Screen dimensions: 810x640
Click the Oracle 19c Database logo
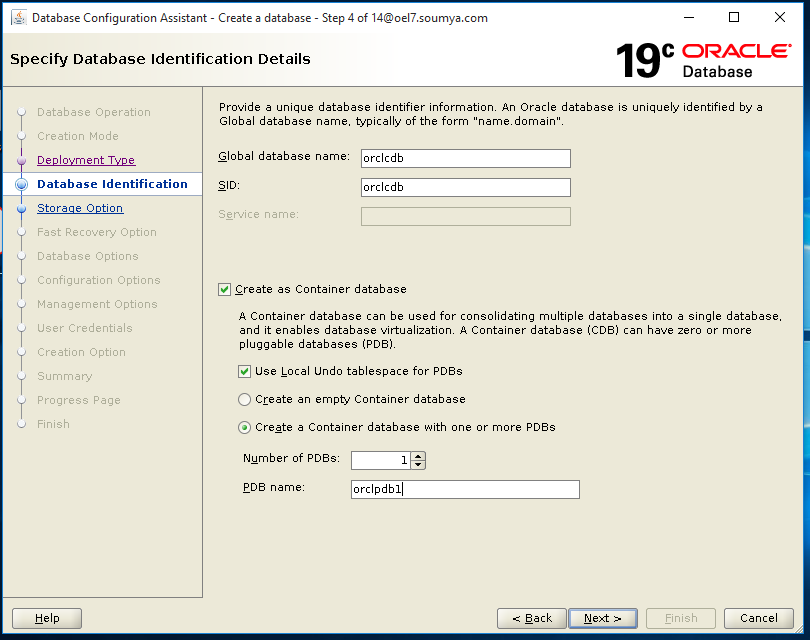point(703,60)
